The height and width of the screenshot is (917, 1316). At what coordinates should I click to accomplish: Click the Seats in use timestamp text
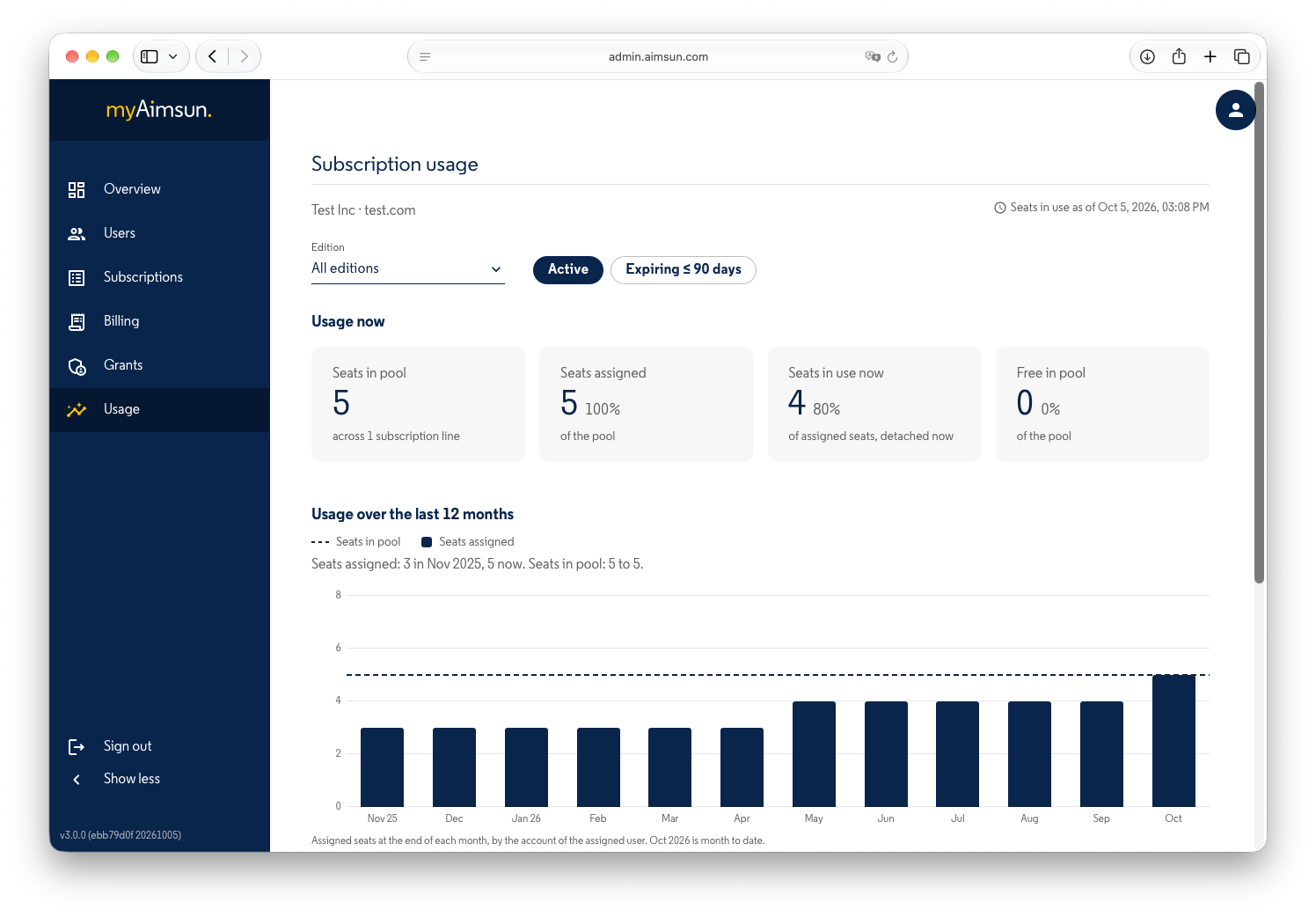pyautogui.click(x=1109, y=208)
